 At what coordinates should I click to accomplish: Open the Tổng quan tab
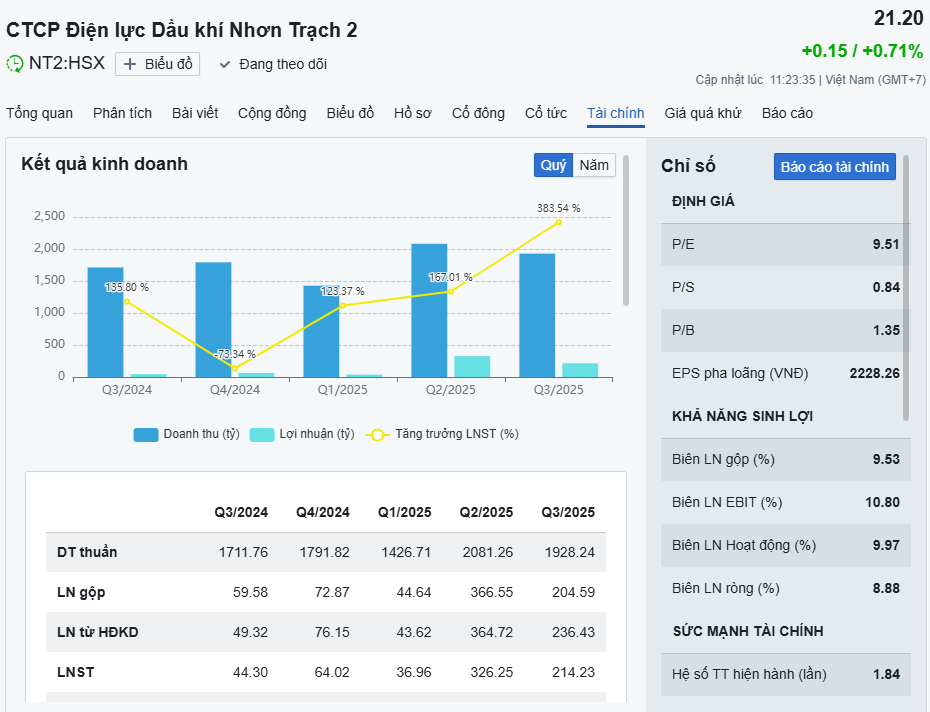[40, 113]
